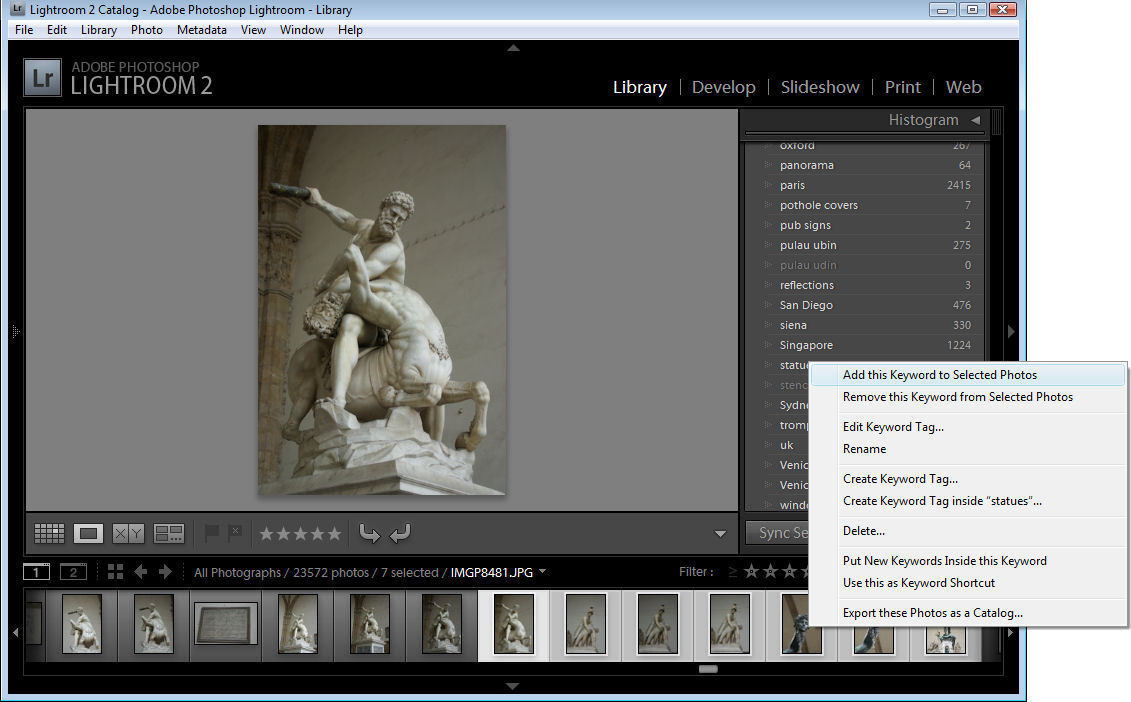Image resolution: width=1131 pixels, height=702 pixels.
Task: Open the IMGP8481.JPG source dropdown
Action: point(542,571)
